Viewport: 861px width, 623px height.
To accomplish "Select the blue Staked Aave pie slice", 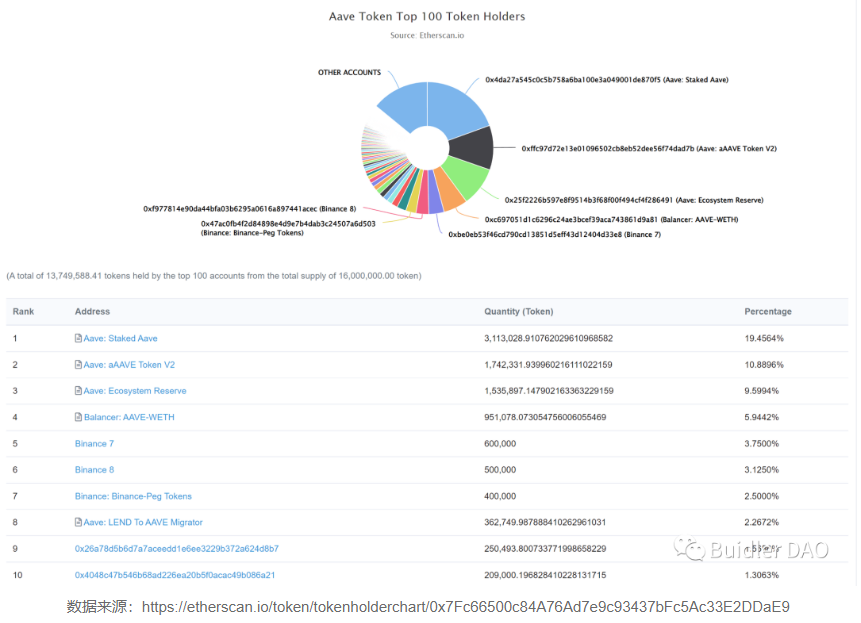I will 454,110.
